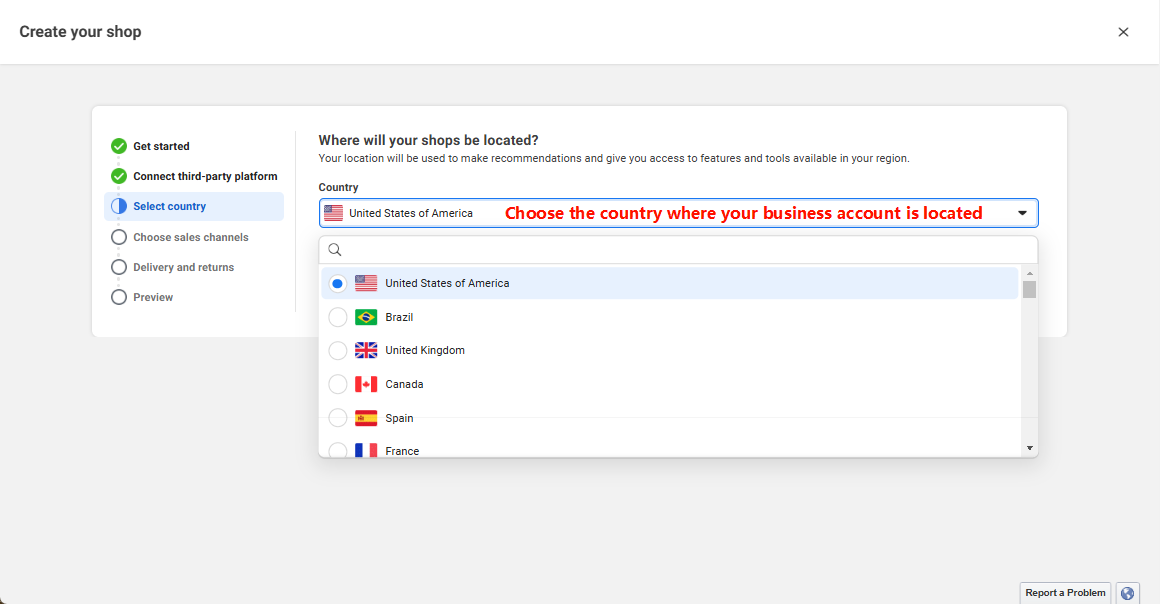Click the United Kingdom flag icon

click(366, 350)
